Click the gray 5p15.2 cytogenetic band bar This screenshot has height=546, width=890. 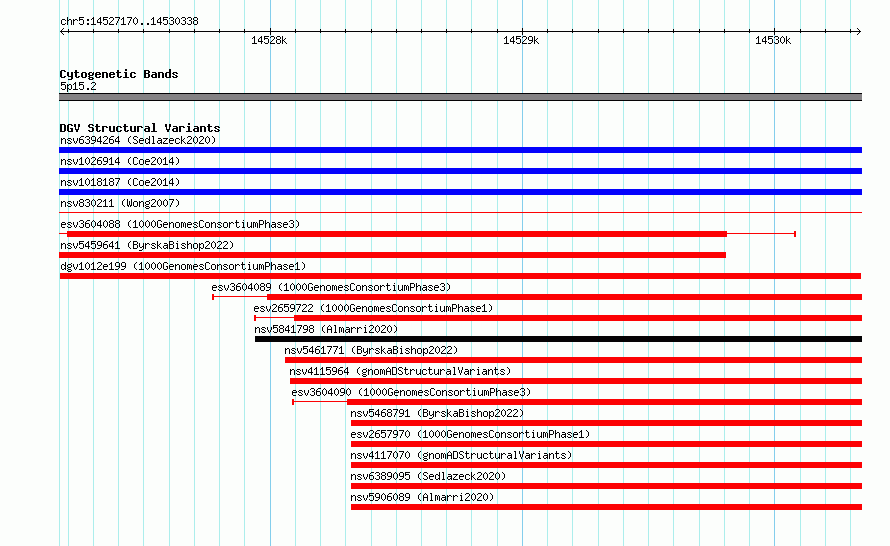(x=460, y=97)
